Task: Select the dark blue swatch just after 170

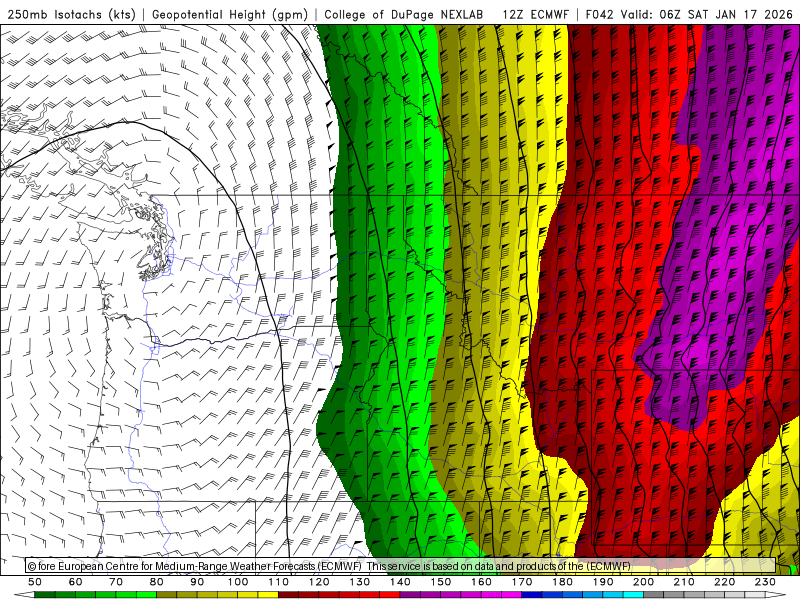Action: pos(532,594)
